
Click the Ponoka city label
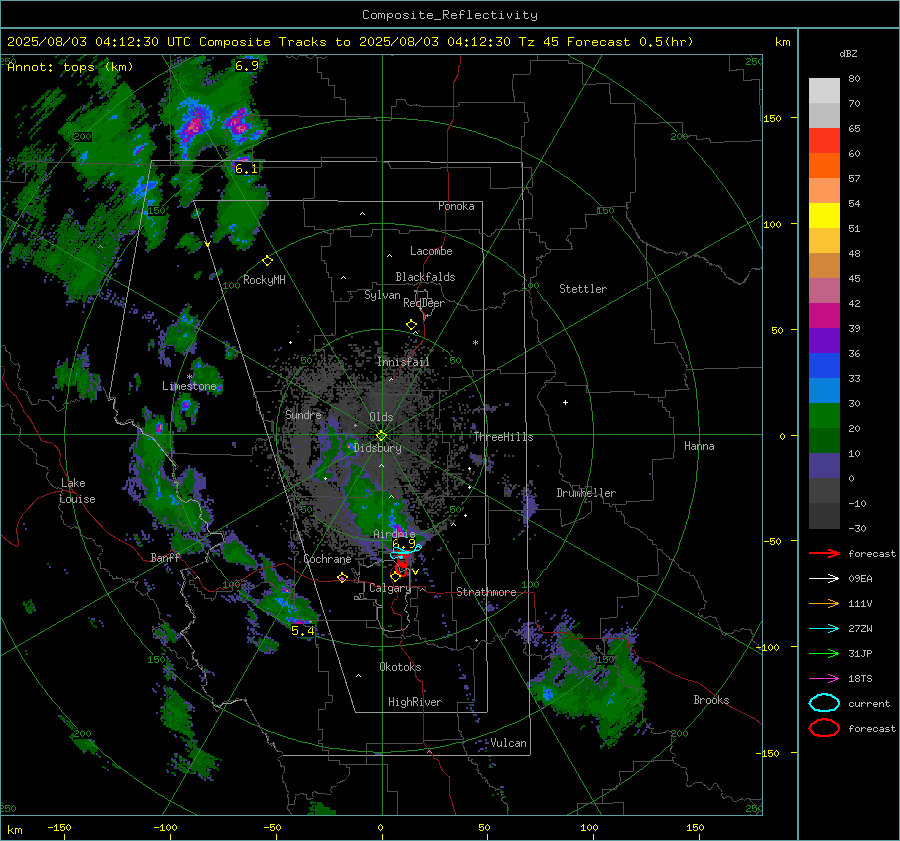(456, 206)
